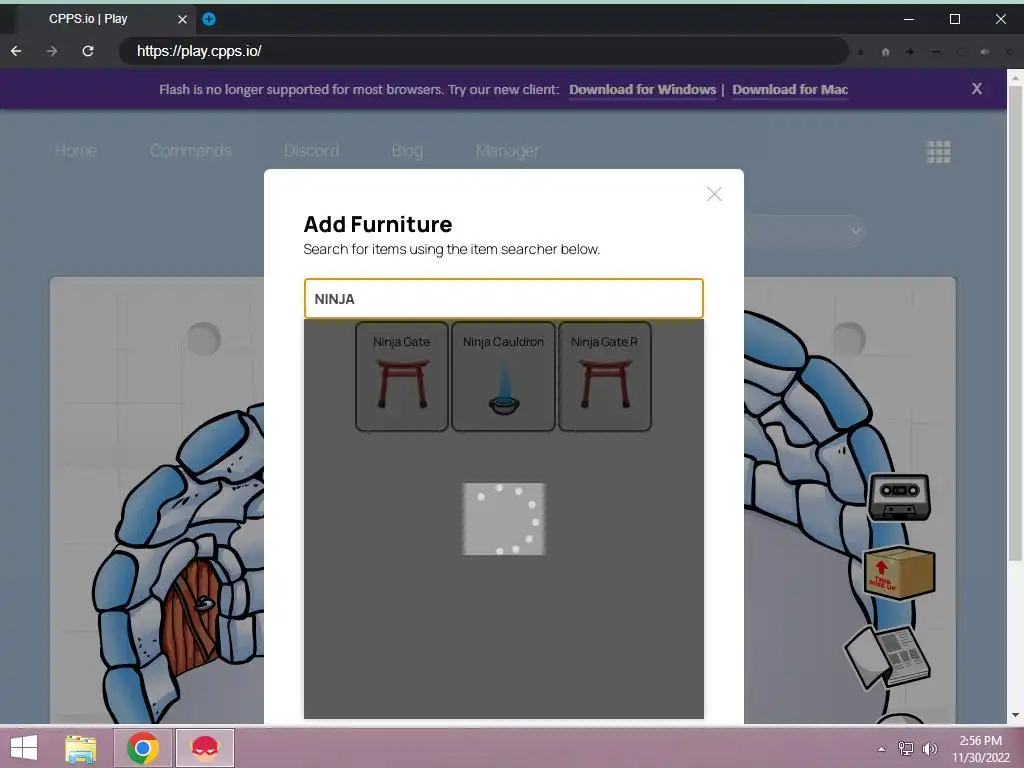Click the page vertical scrollbar
1024x768 pixels.
[x=1015, y=323]
